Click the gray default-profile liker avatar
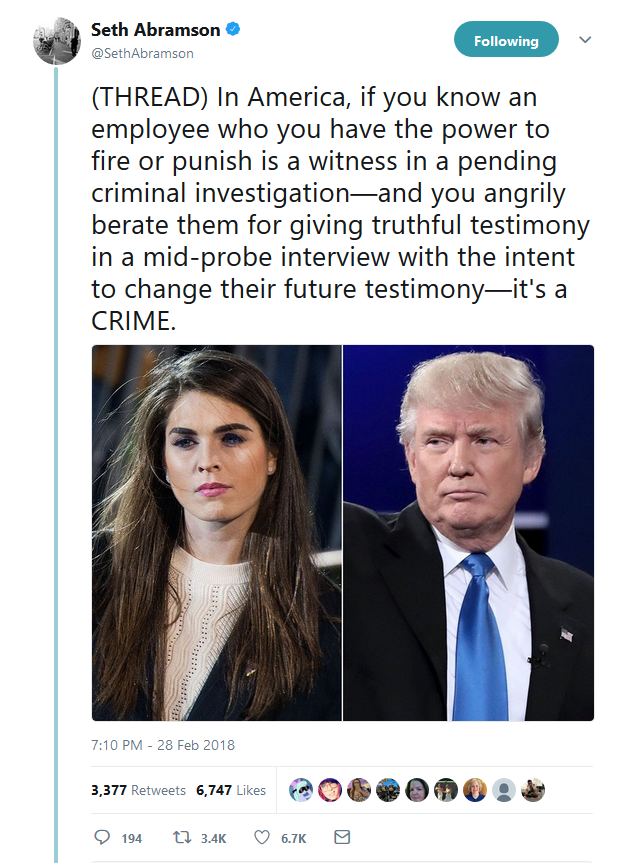The width and height of the screenshot is (630, 863). tap(504, 790)
